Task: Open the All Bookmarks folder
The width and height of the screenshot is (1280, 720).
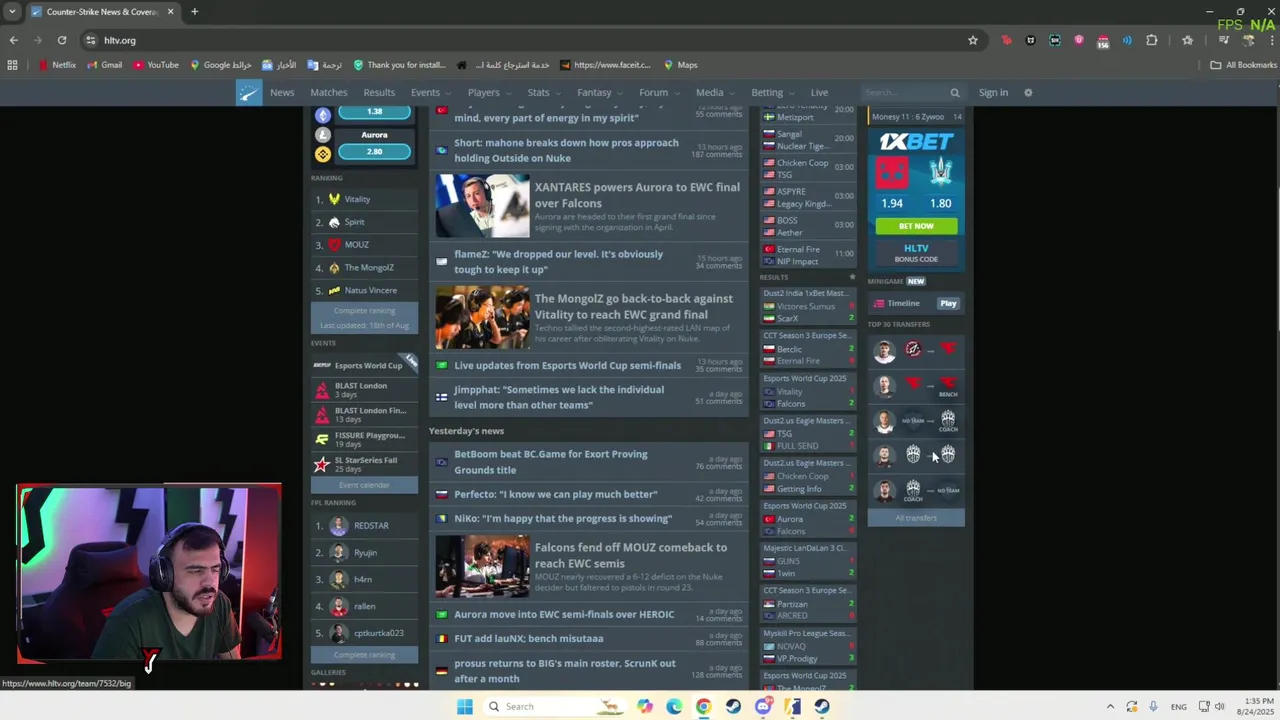Action: click(x=1244, y=65)
